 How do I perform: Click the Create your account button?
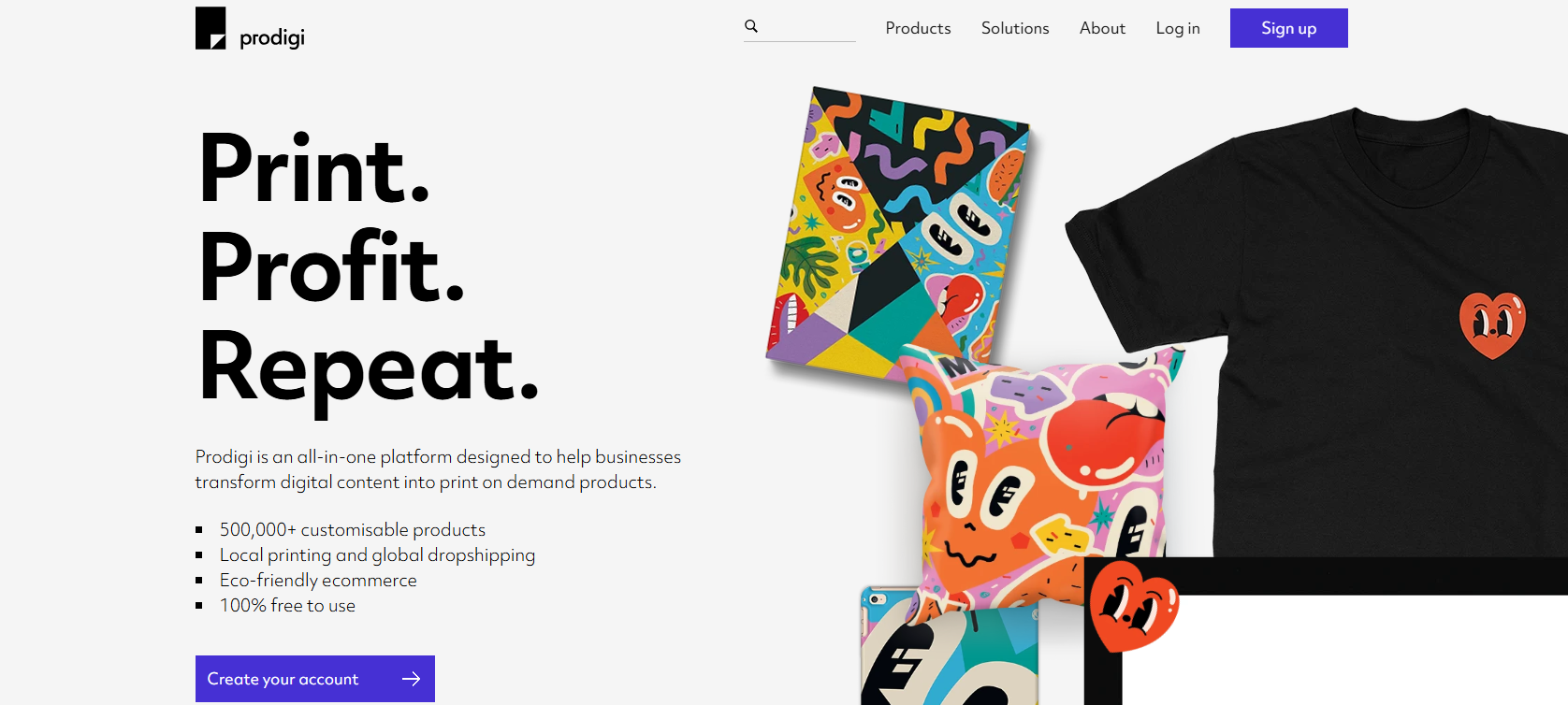pyautogui.click(x=315, y=679)
